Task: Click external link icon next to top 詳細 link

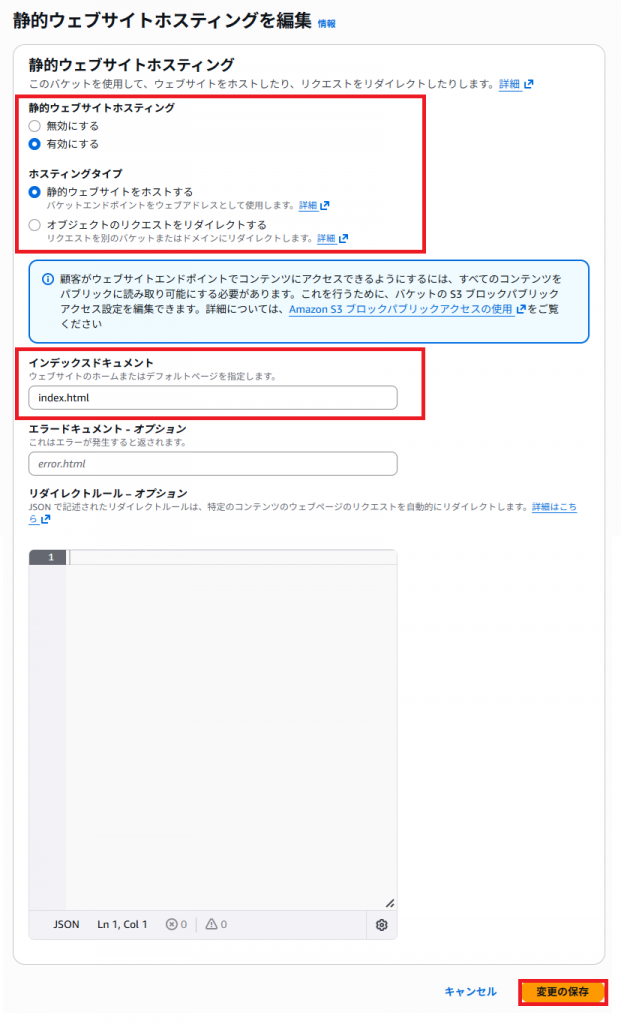Action: (x=529, y=84)
